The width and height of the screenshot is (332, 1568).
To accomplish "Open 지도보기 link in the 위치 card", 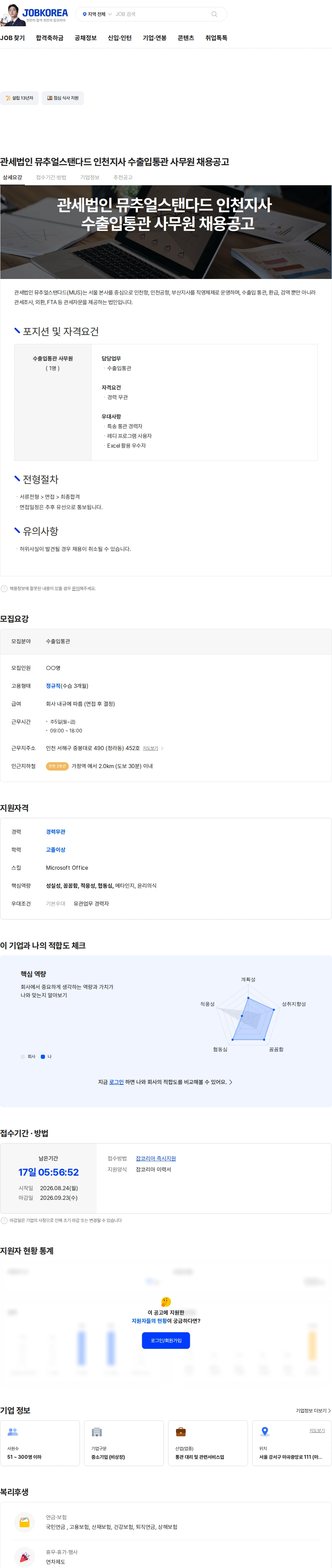I will pos(317,1430).
